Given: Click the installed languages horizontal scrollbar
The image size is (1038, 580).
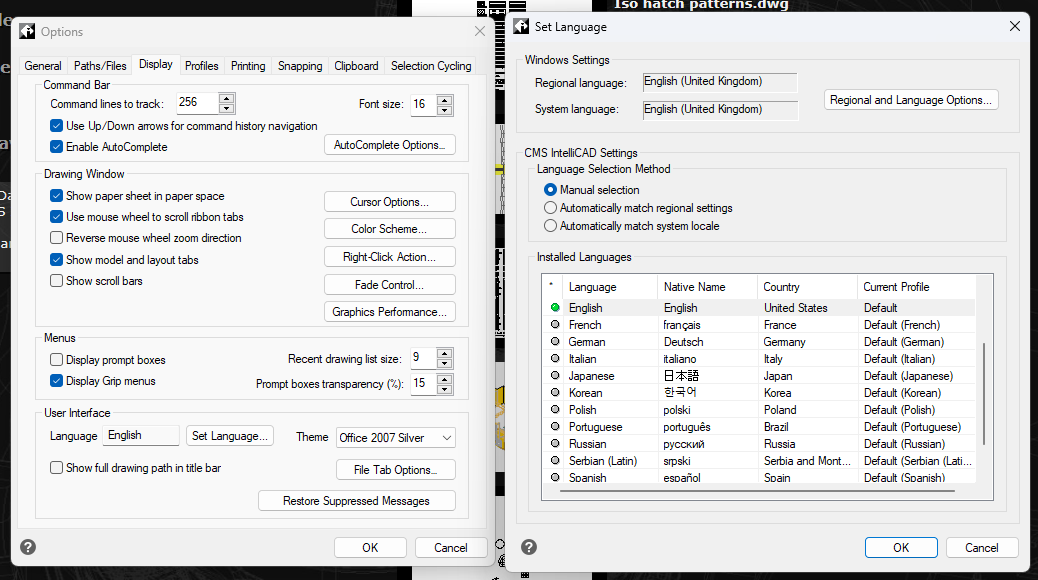Looking at the screenshot, I should coord(757,491).
